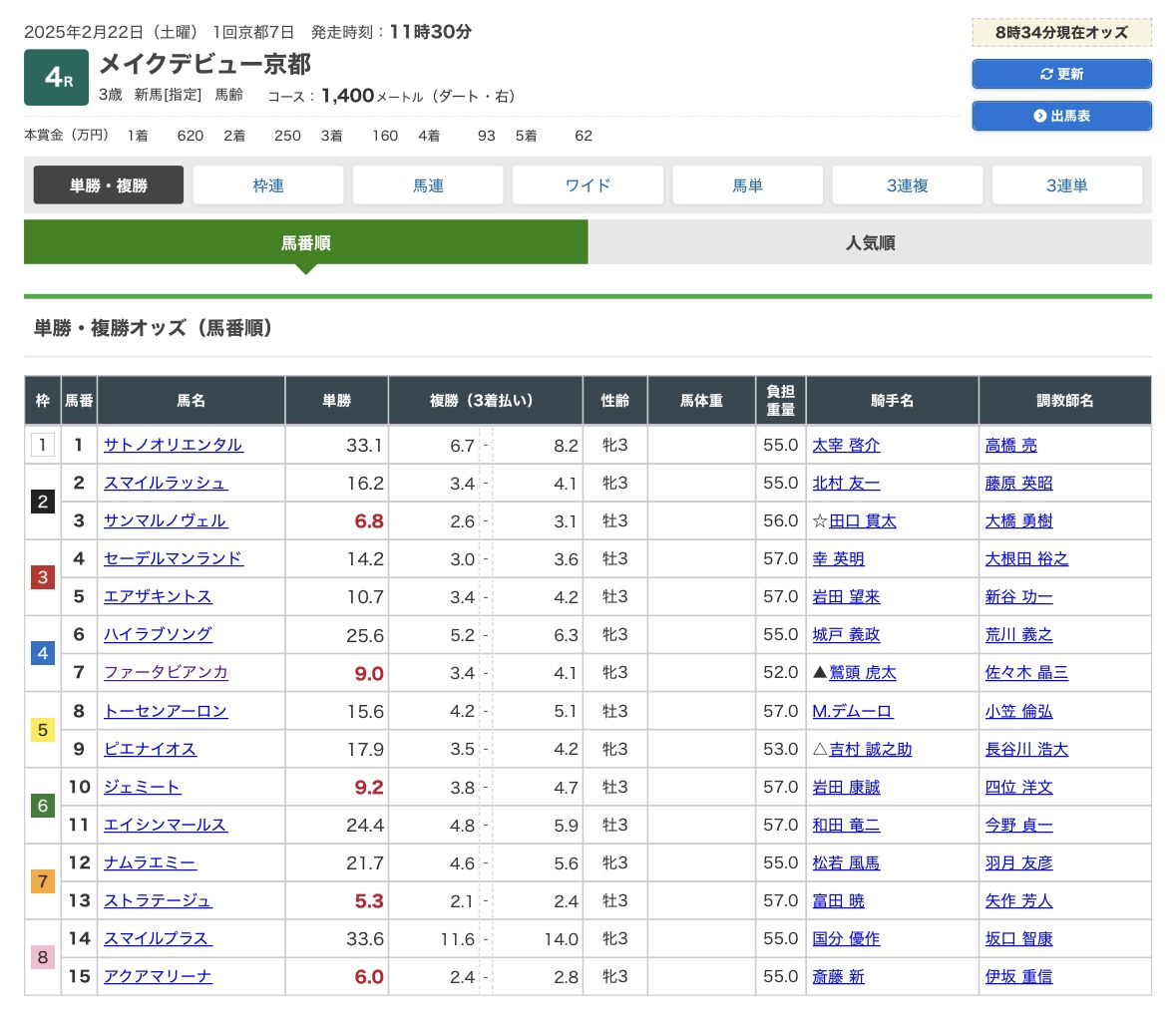Click the red frame 3 number badge
This screenshot has height=1026, width=1176.
click(x=43, y=578)
